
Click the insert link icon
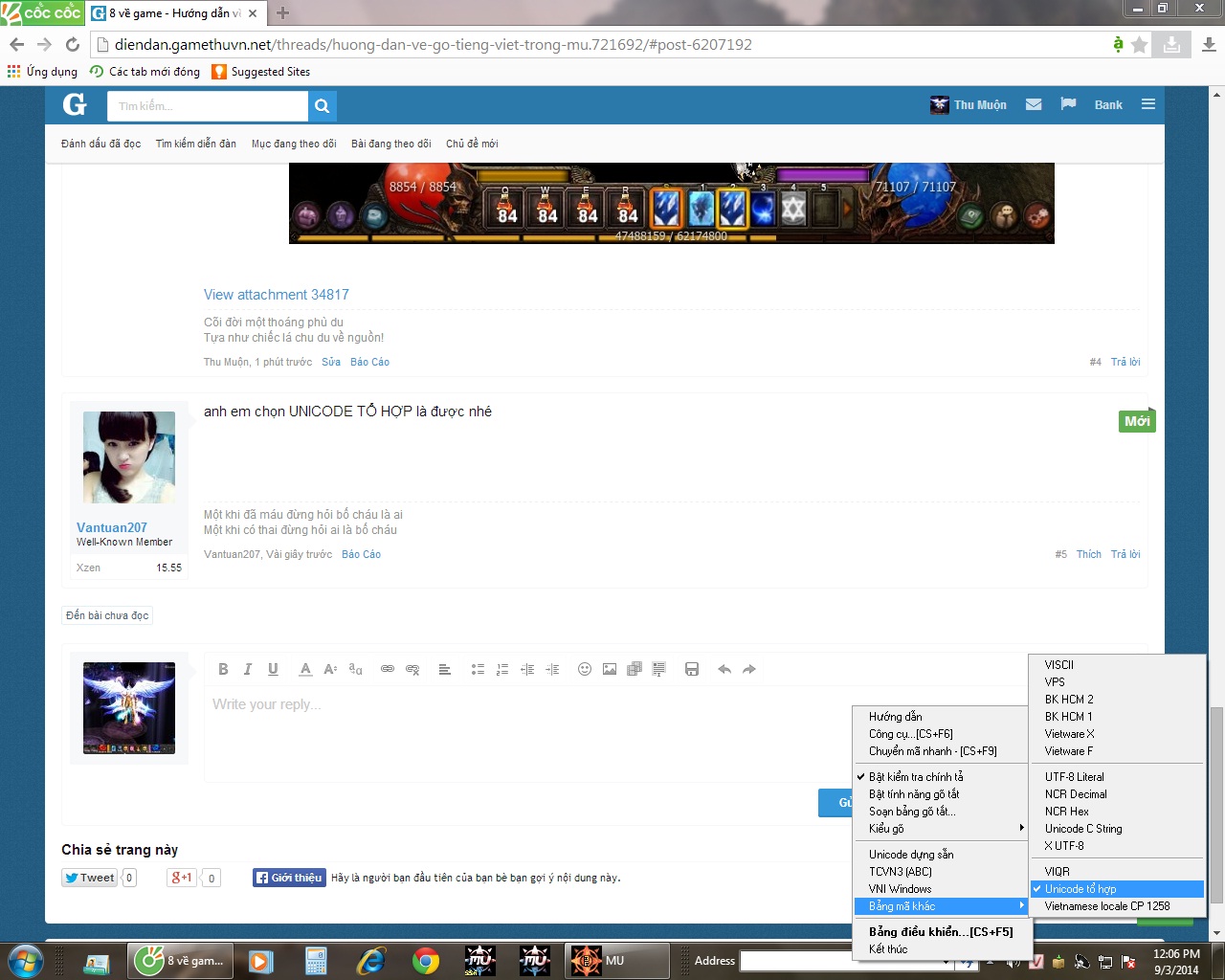[x=388, y=669]
